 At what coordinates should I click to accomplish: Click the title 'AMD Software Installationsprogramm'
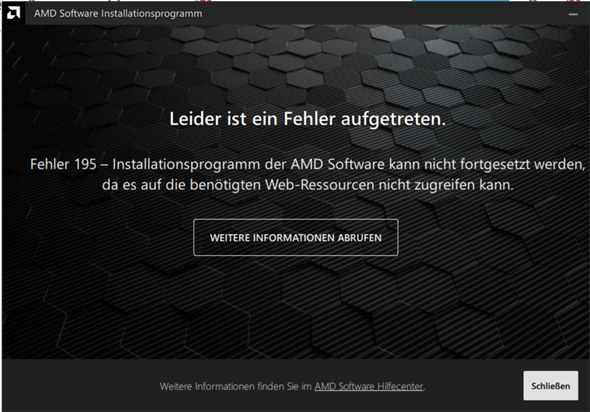tap(118, 14)
